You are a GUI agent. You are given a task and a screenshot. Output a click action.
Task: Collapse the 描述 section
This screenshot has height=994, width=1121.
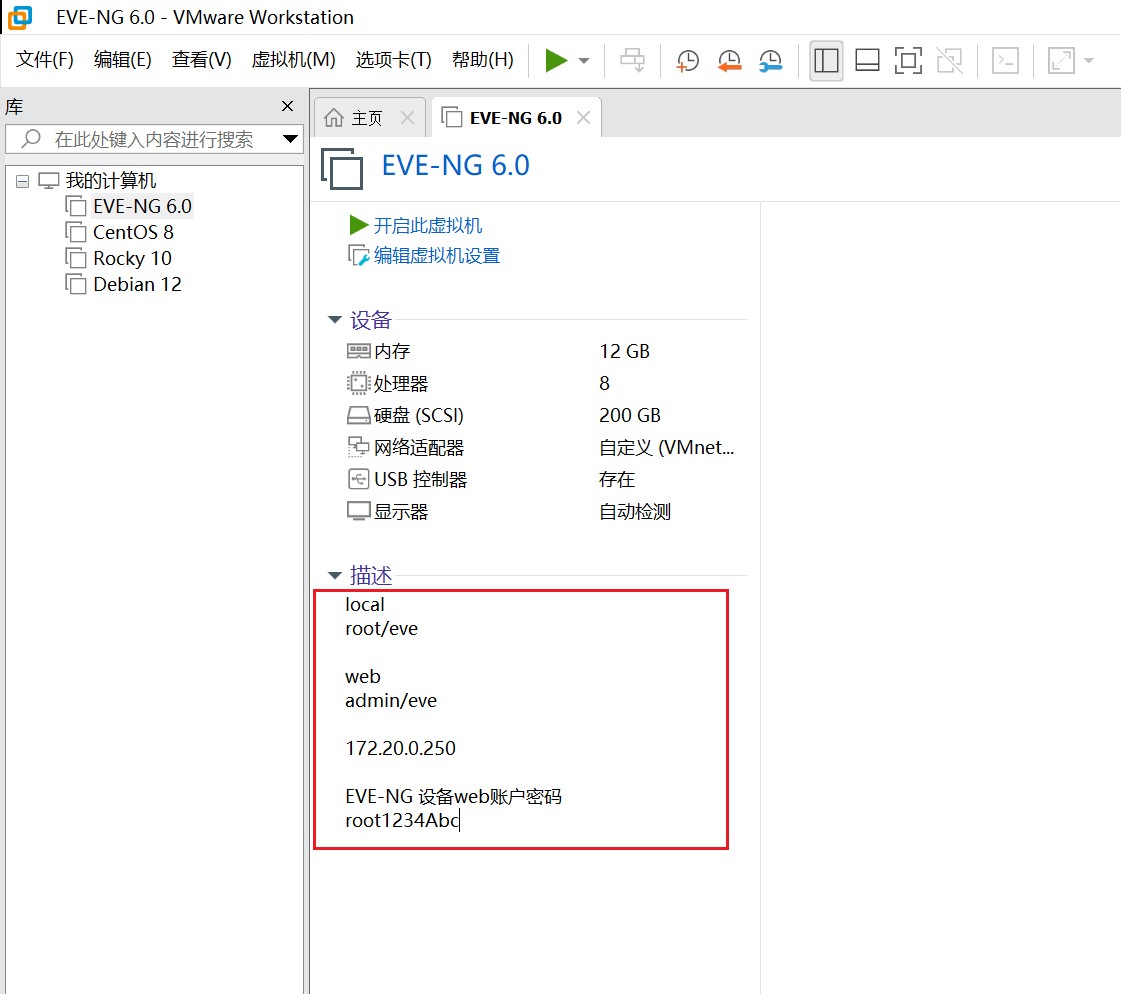coord(335,575)
